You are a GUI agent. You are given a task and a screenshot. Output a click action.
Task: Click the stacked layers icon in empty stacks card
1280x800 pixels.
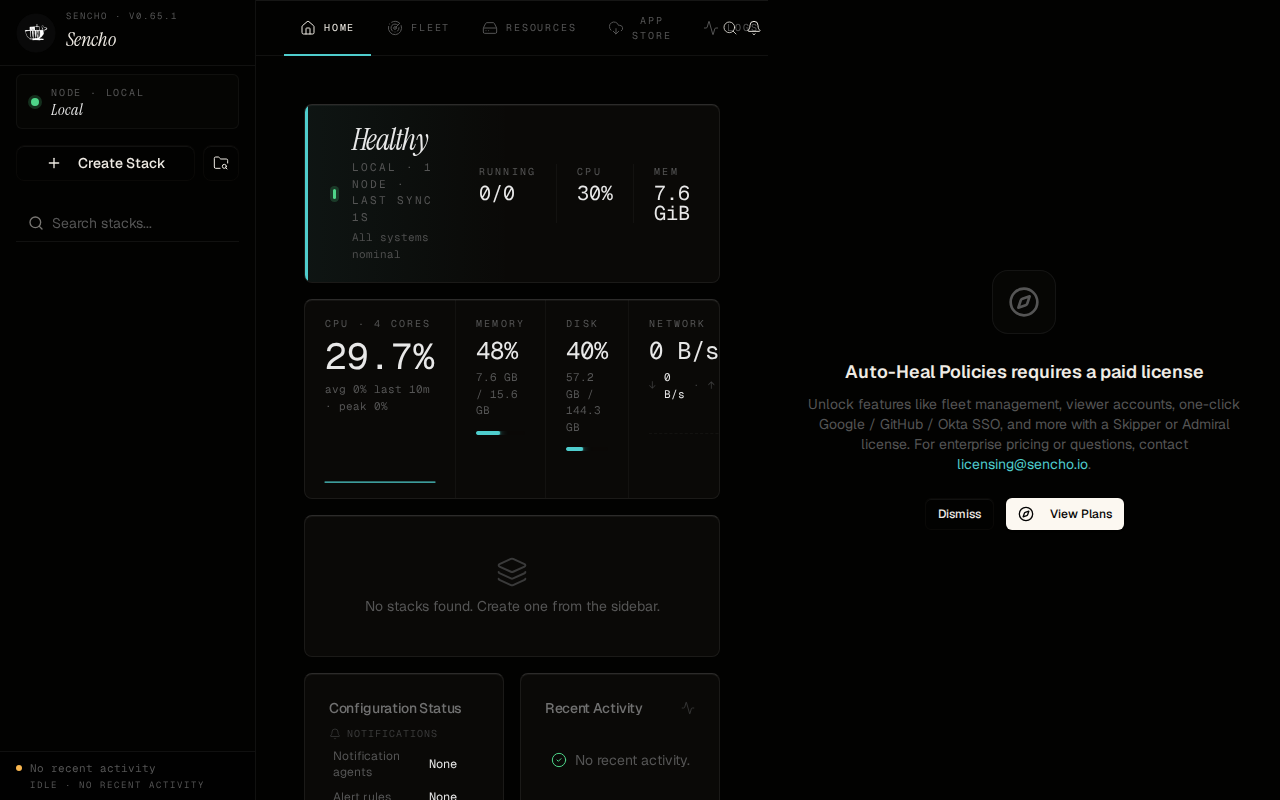tap(512, 572)
